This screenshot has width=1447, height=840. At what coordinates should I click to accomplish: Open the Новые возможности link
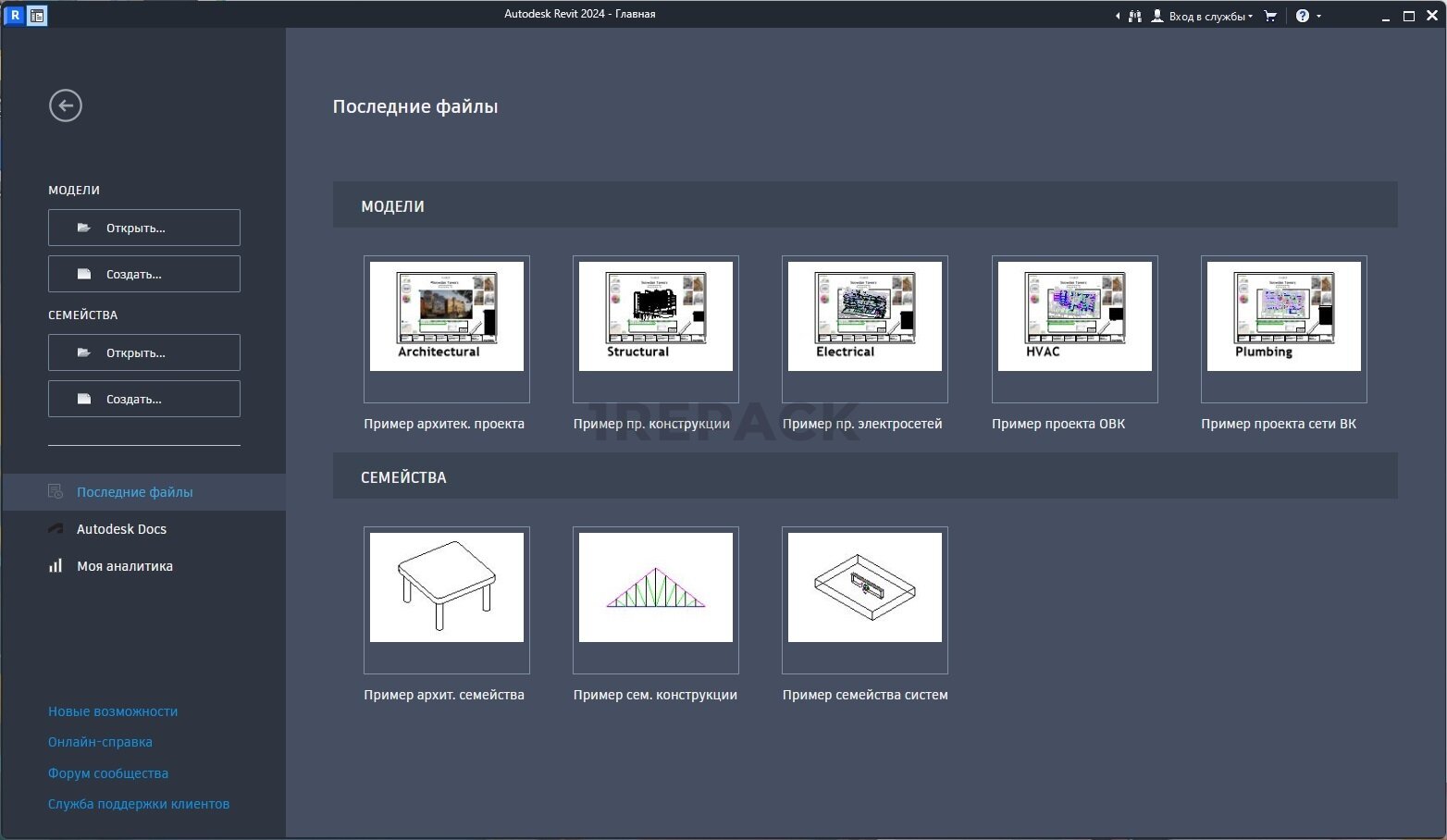pos(113,711)
